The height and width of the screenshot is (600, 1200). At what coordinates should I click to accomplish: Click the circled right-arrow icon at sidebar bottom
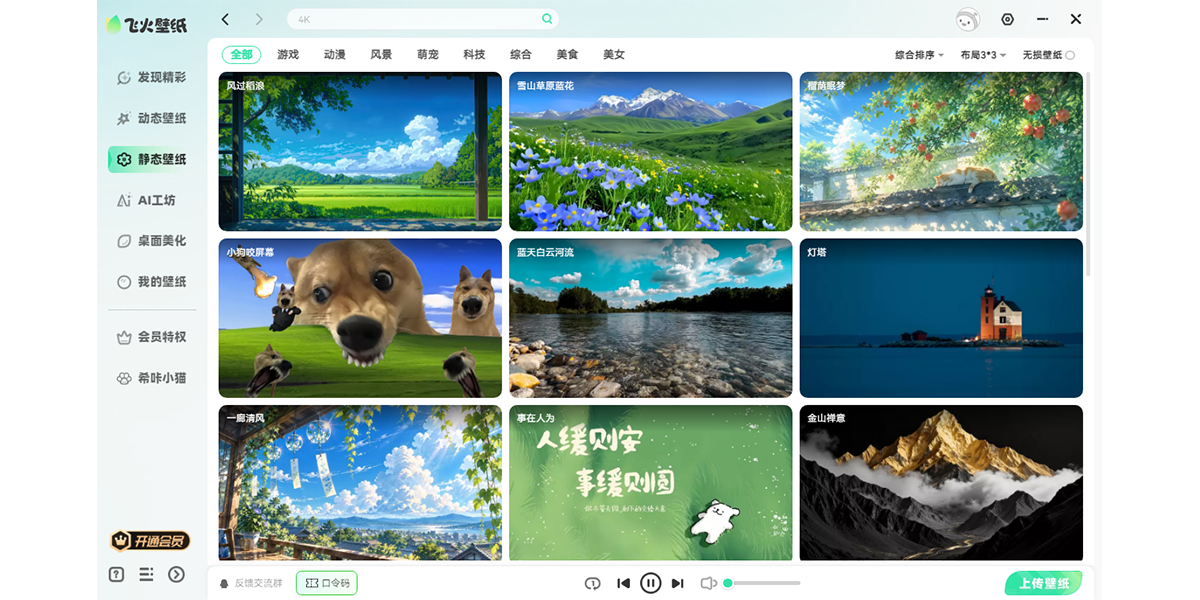pyautogui.click(x=177, y=574)
